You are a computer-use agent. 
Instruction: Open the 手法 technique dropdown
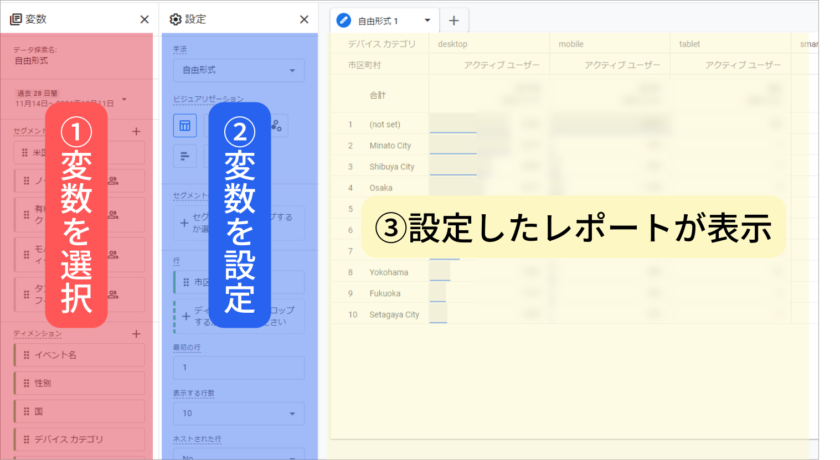coord(238,70)
